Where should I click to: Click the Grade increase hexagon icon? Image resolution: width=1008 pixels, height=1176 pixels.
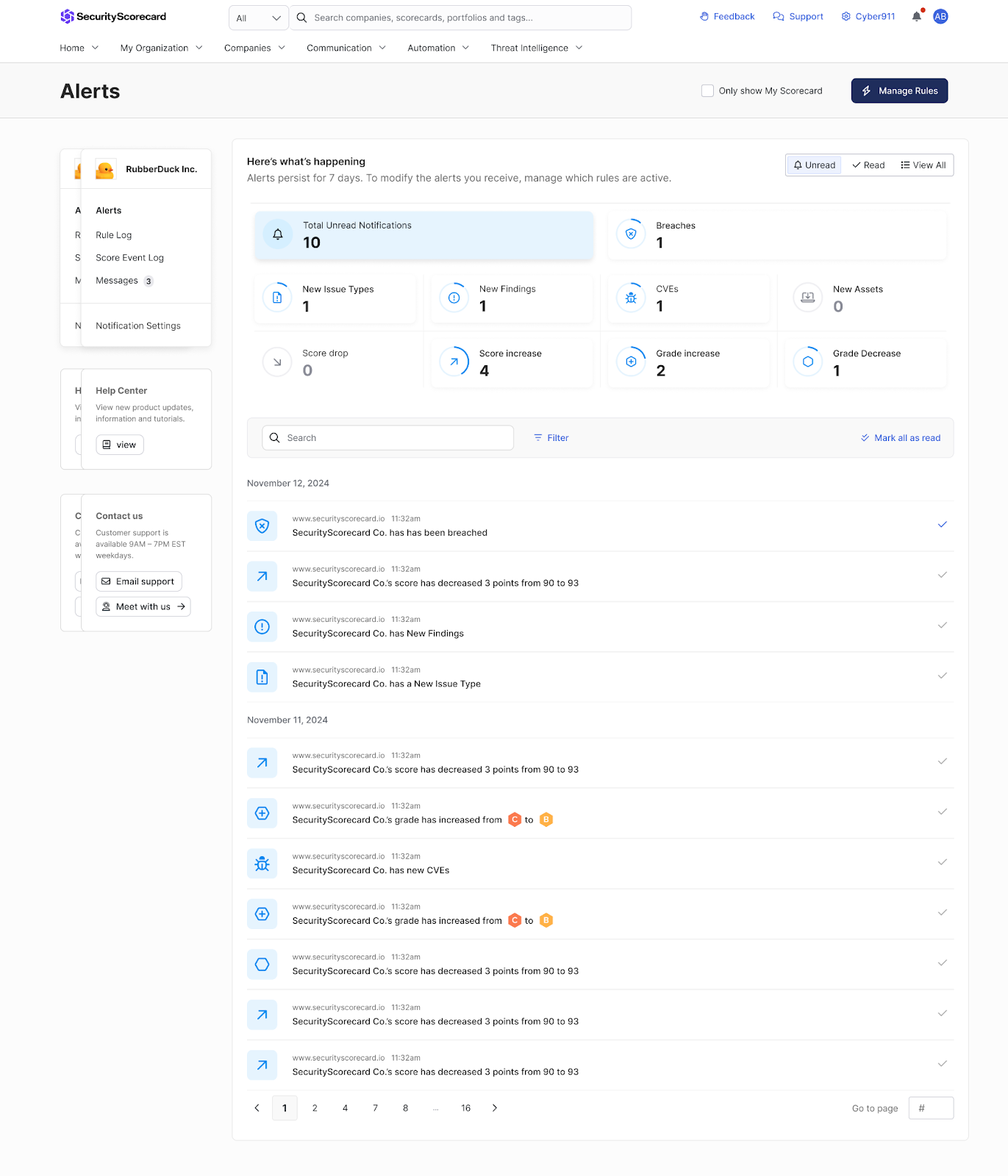coord(631,362)
